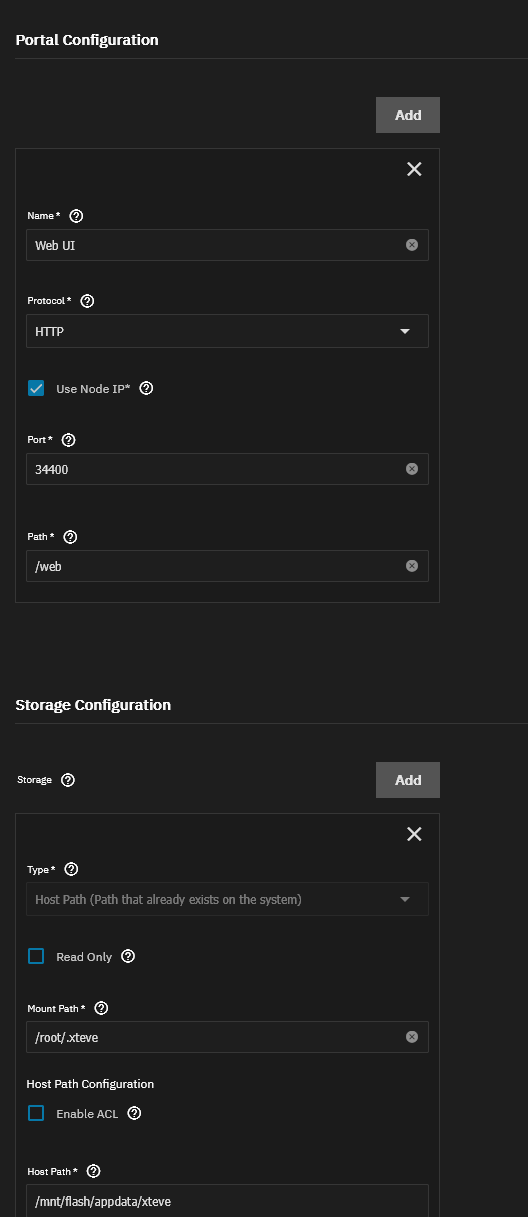Remove the storage entry with X icon
Image resolution: width=528 pixels, height=1217 pixels.
pyautogui.click(x=414, y=834)
